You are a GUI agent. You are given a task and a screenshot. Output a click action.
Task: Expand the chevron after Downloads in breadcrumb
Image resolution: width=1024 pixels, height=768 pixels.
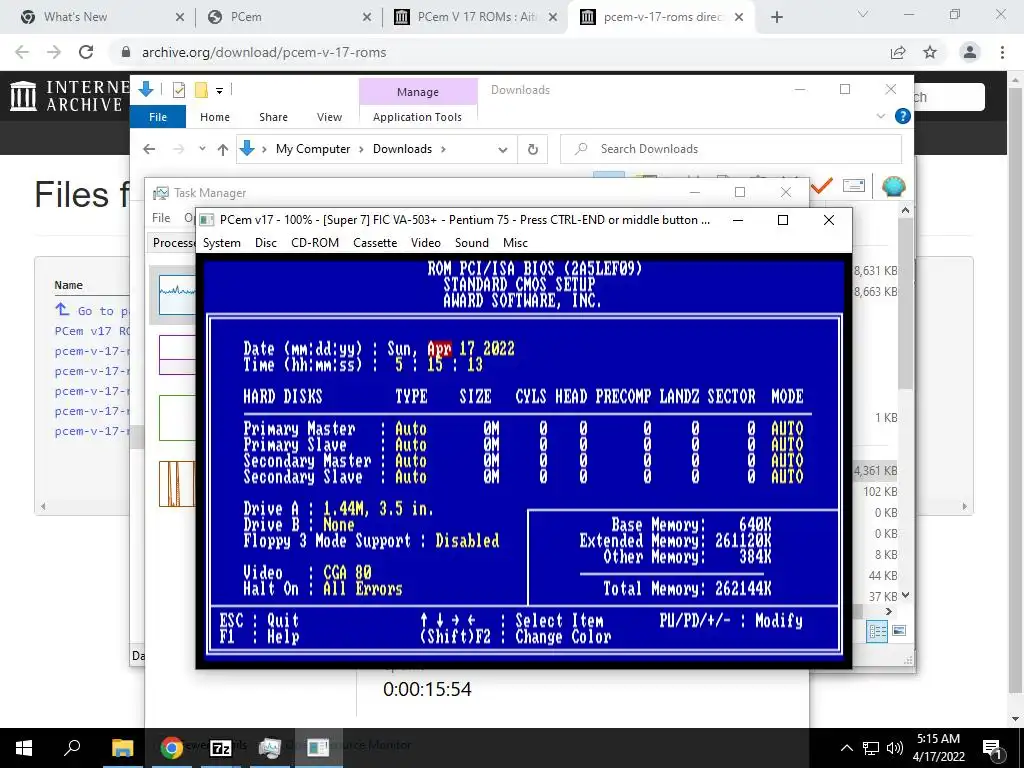coord(443,149)
